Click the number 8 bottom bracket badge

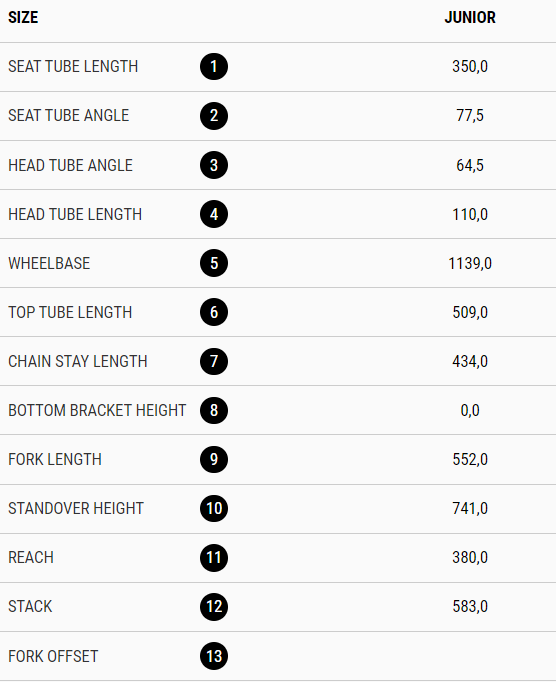coord(214,410)
